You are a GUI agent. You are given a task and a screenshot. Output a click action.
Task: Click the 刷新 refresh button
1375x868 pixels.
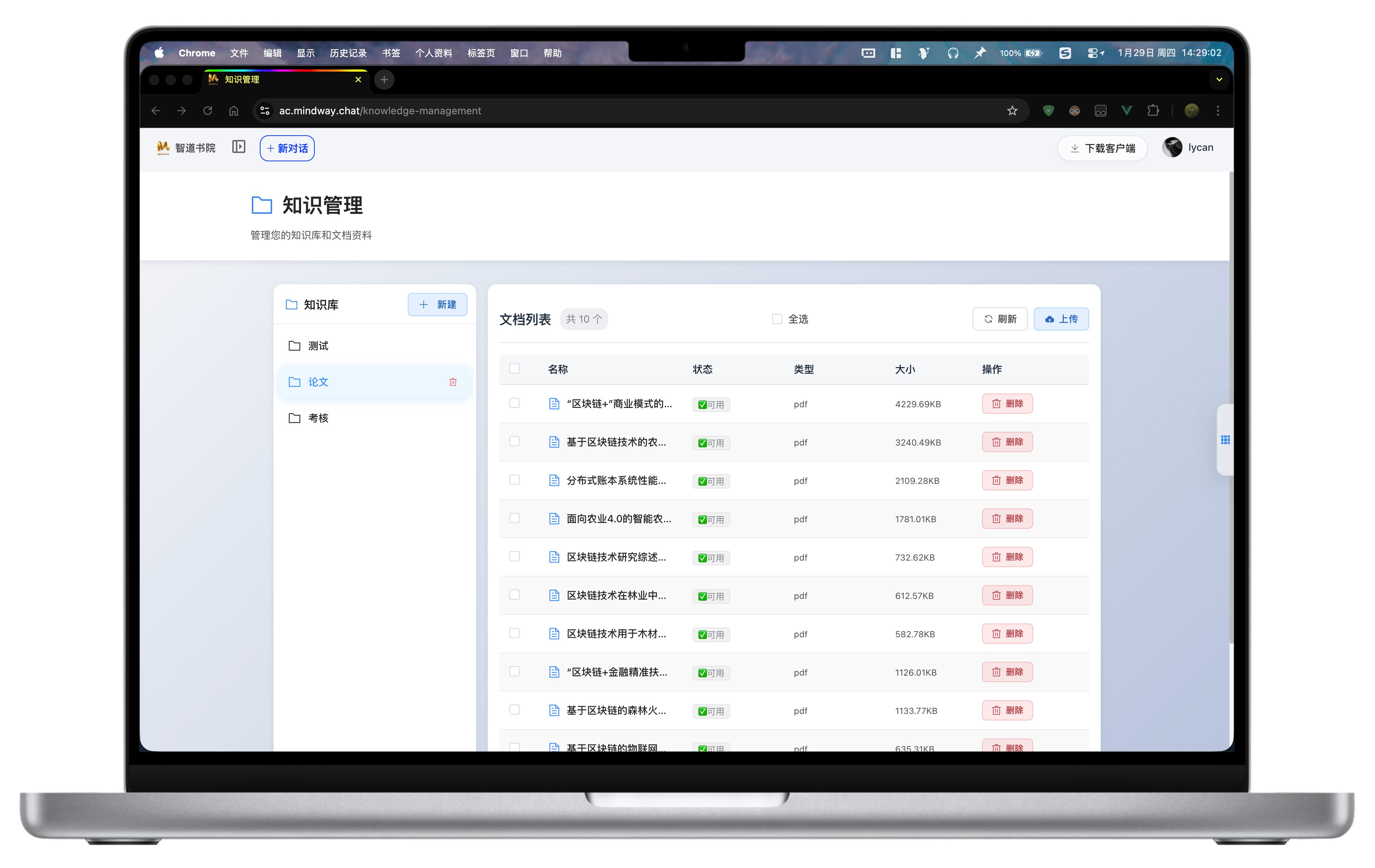1000,319
